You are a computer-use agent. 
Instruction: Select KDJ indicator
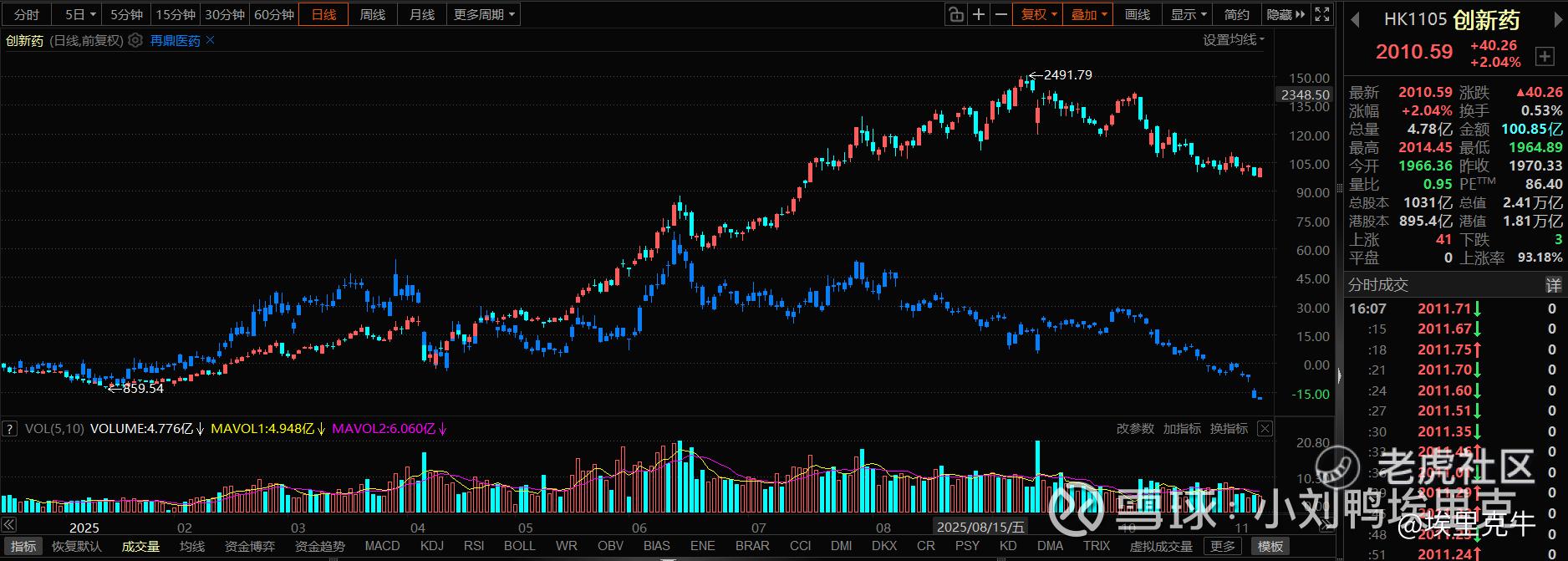pos(432,546)
